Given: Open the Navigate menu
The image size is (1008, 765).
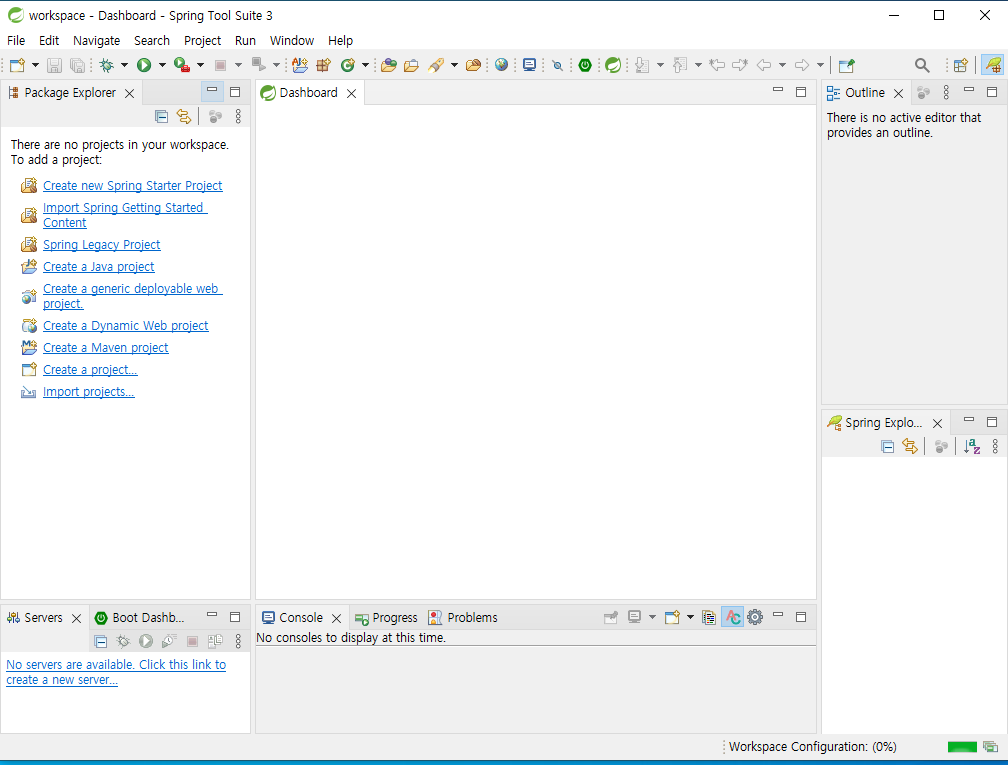Looking at the screenshot, I should click(x=96, y=40).
